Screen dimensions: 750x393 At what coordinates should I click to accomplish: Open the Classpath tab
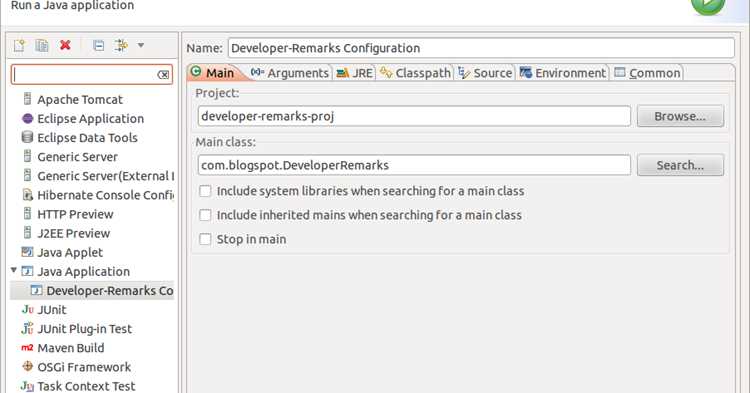(415, 73)
